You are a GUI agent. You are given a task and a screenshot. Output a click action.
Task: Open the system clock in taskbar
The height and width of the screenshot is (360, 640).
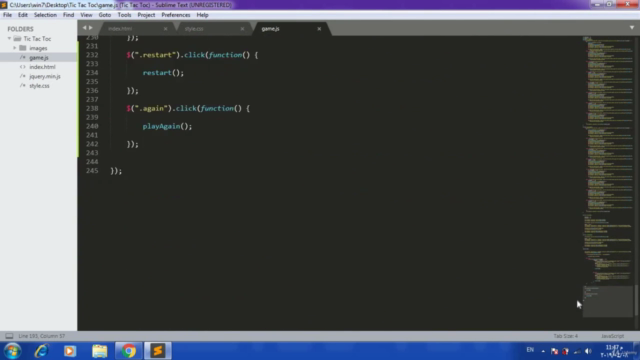[614, 351]
